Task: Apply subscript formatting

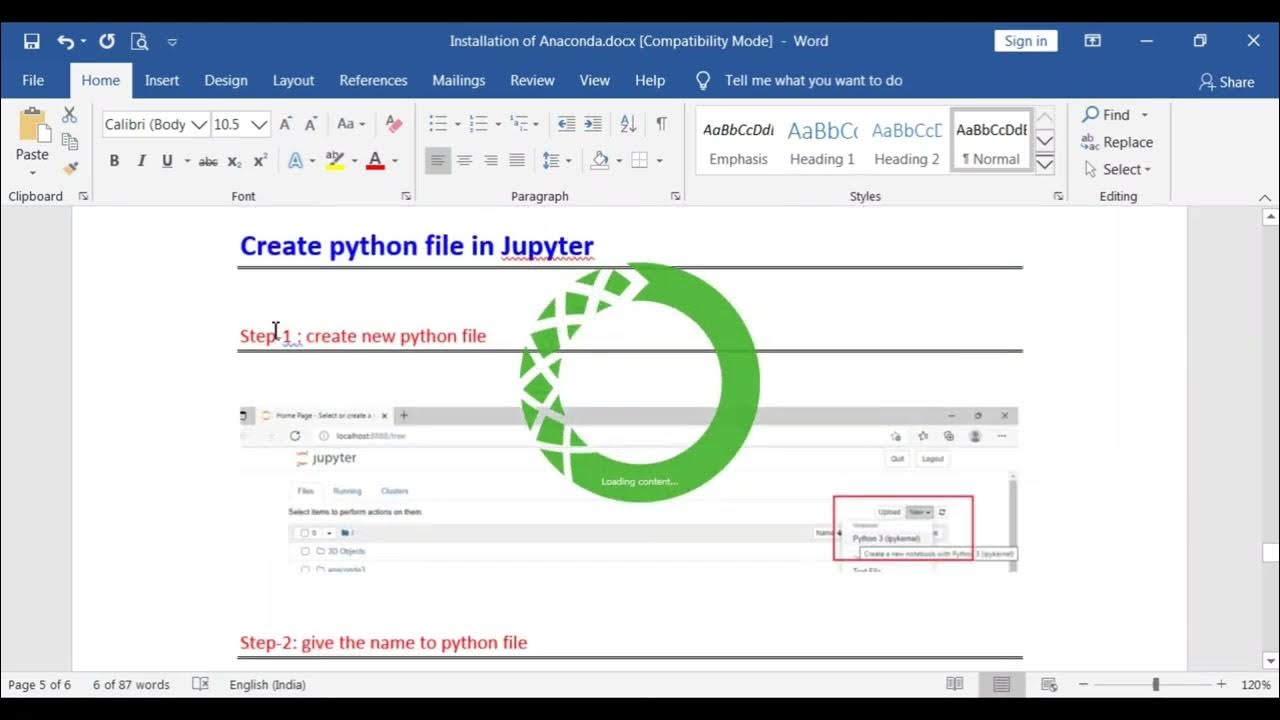Action: tap(234, 161)
